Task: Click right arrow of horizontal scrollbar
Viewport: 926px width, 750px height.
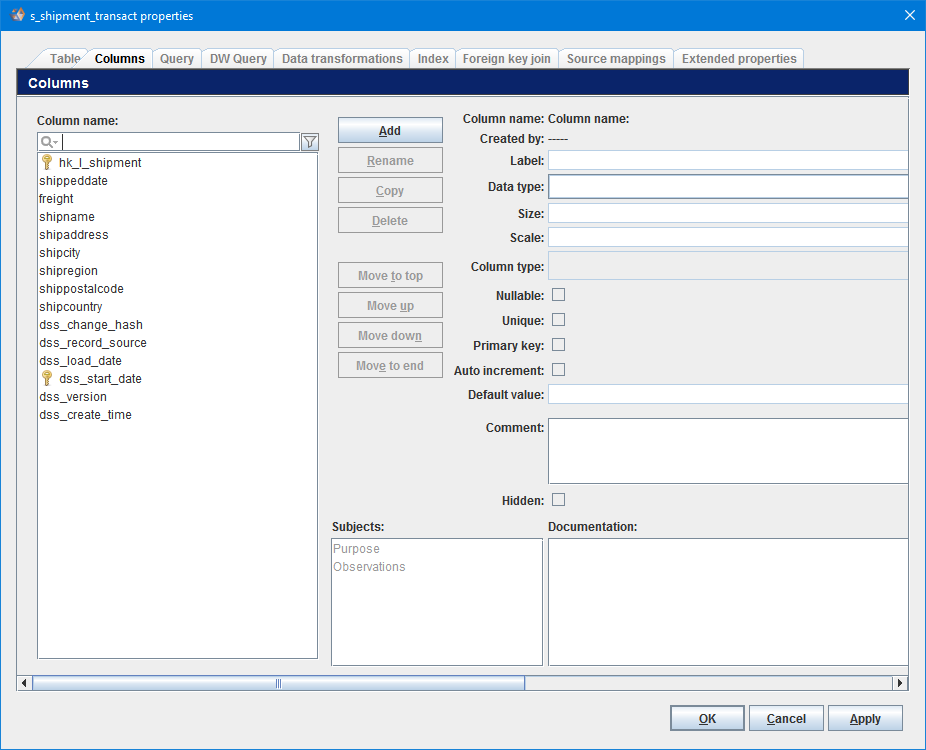Action: point(900,683)
